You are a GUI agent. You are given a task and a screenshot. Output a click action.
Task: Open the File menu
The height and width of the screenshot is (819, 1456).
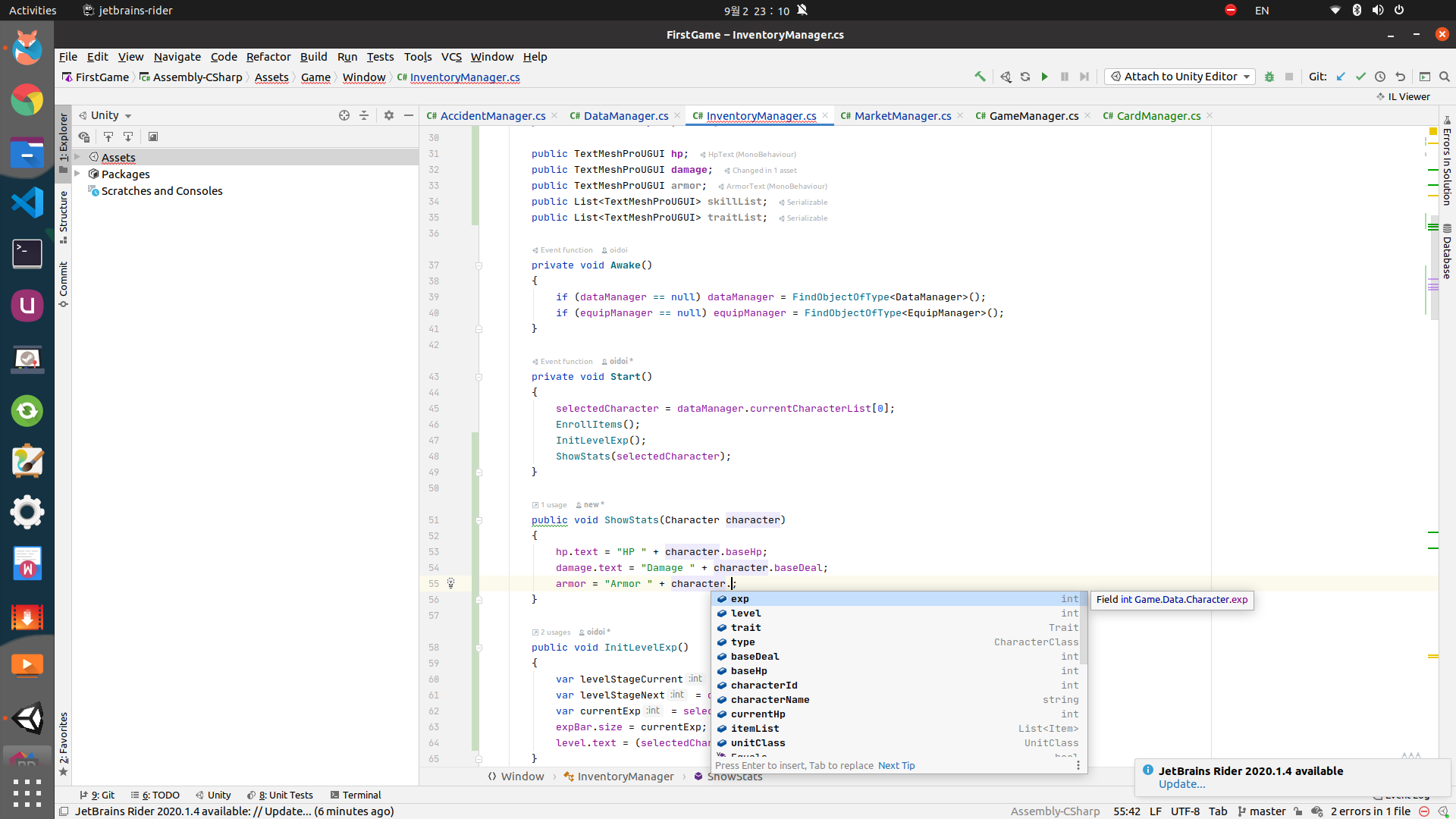pyautogui.click(x=68, y=57)
